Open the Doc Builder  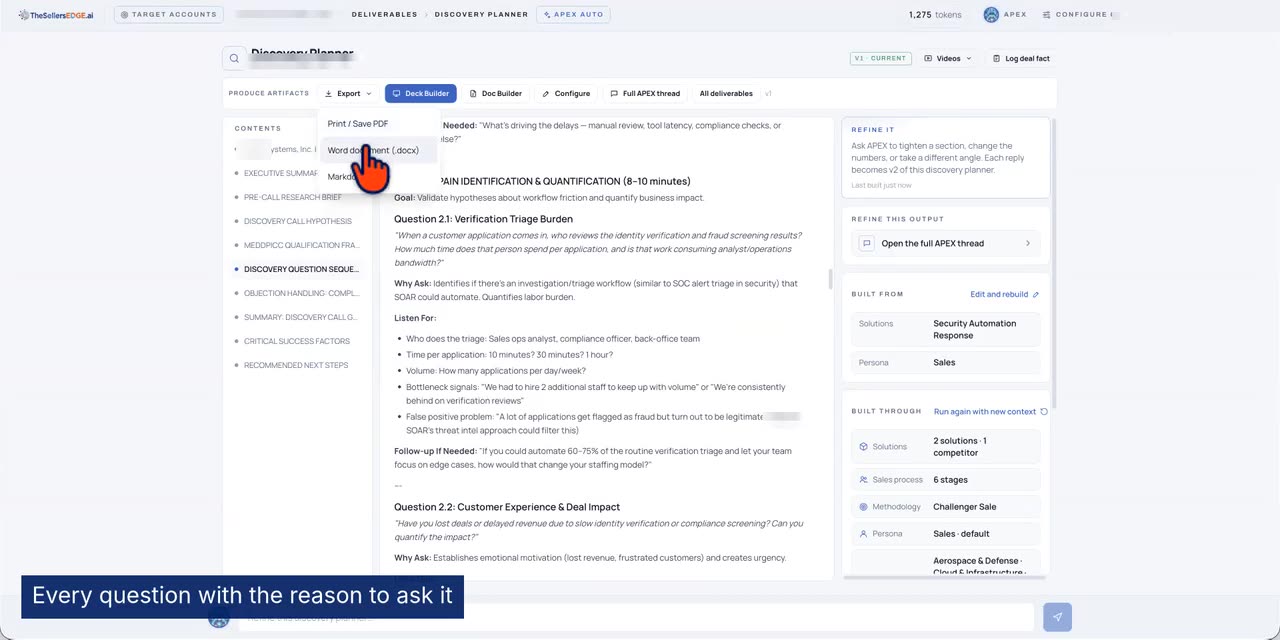[496, 94]
